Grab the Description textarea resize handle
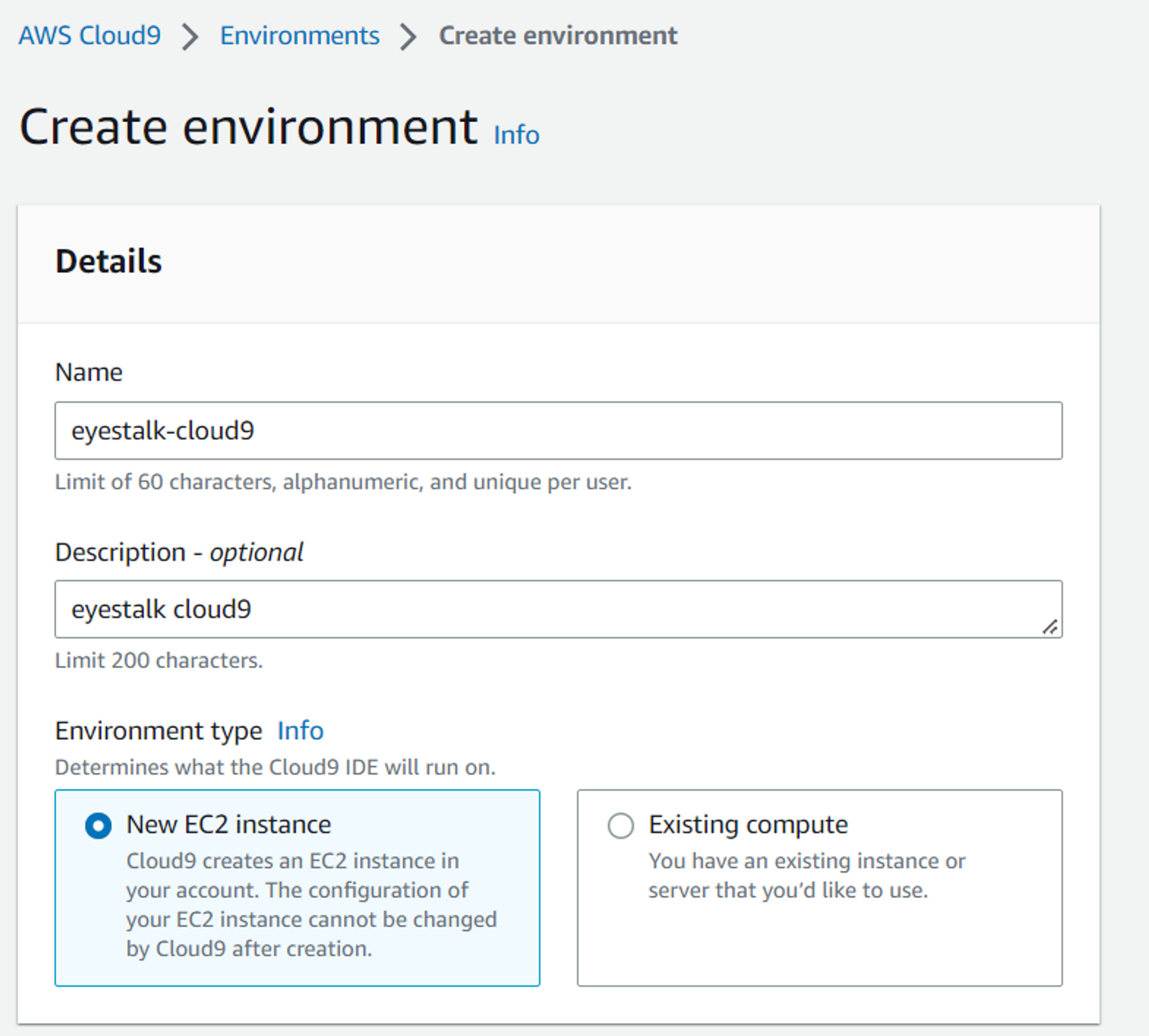 [x=1050, y=627]
